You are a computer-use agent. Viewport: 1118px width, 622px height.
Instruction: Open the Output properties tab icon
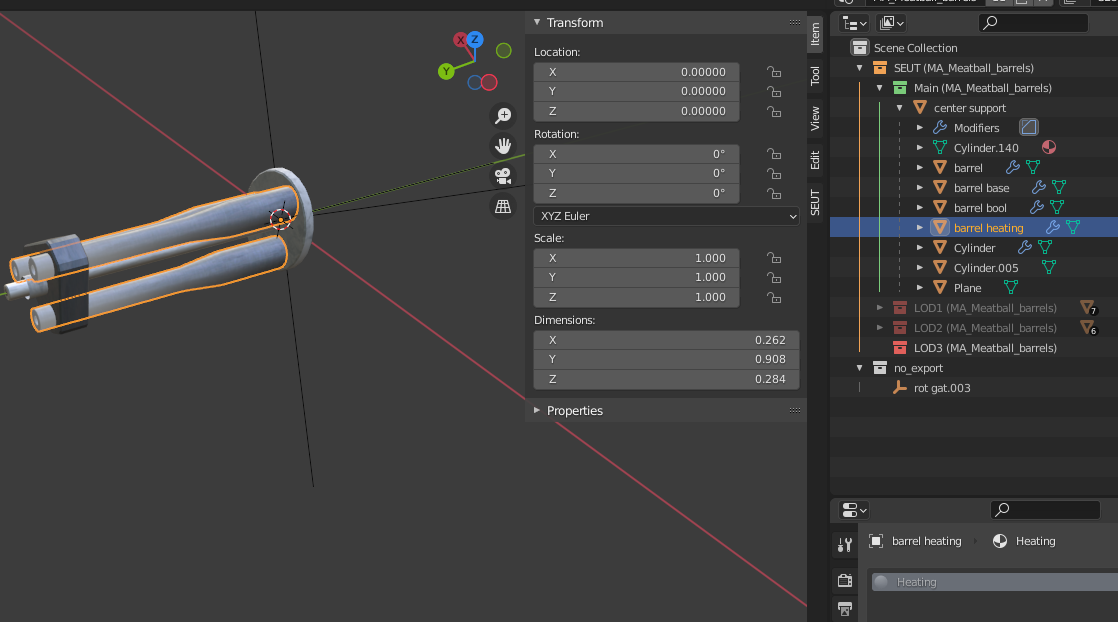[x=845, y=609]
